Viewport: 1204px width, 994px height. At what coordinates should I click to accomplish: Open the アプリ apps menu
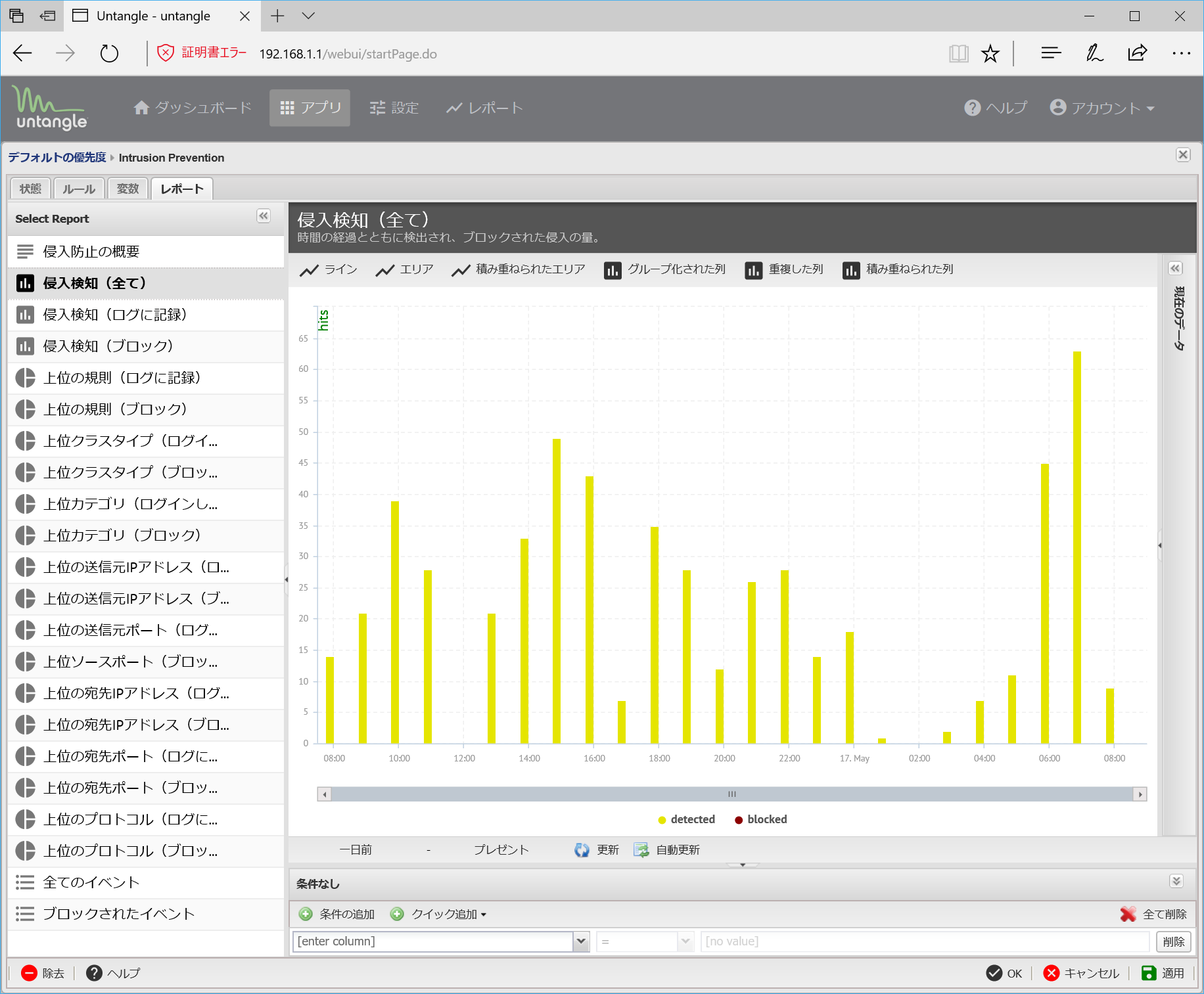(x=310, y=108)
